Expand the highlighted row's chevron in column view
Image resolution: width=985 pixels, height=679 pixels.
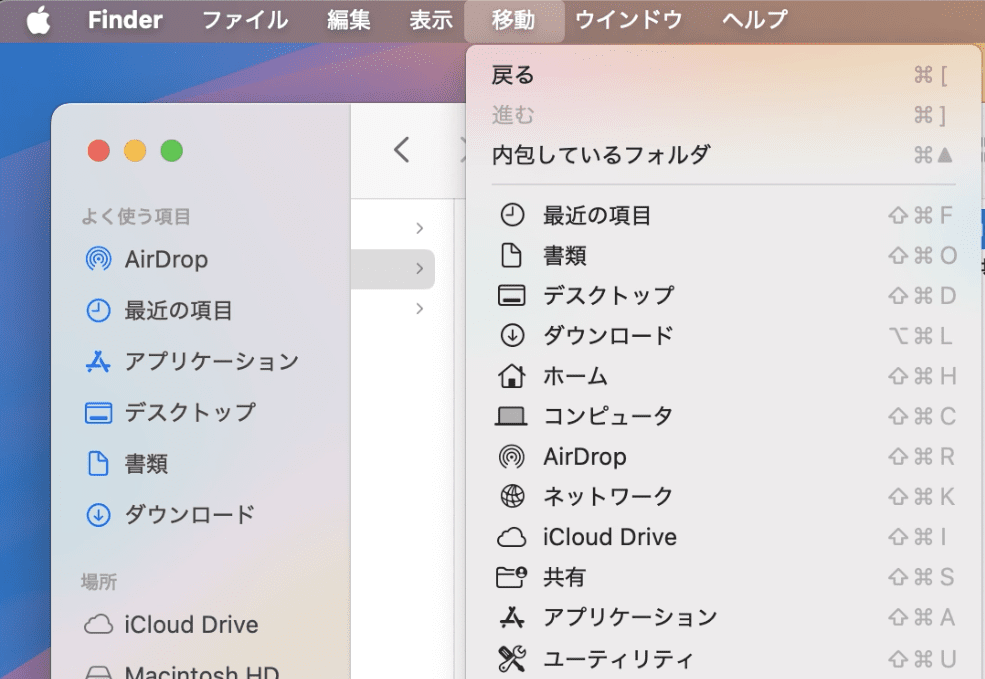click(420, 269)
